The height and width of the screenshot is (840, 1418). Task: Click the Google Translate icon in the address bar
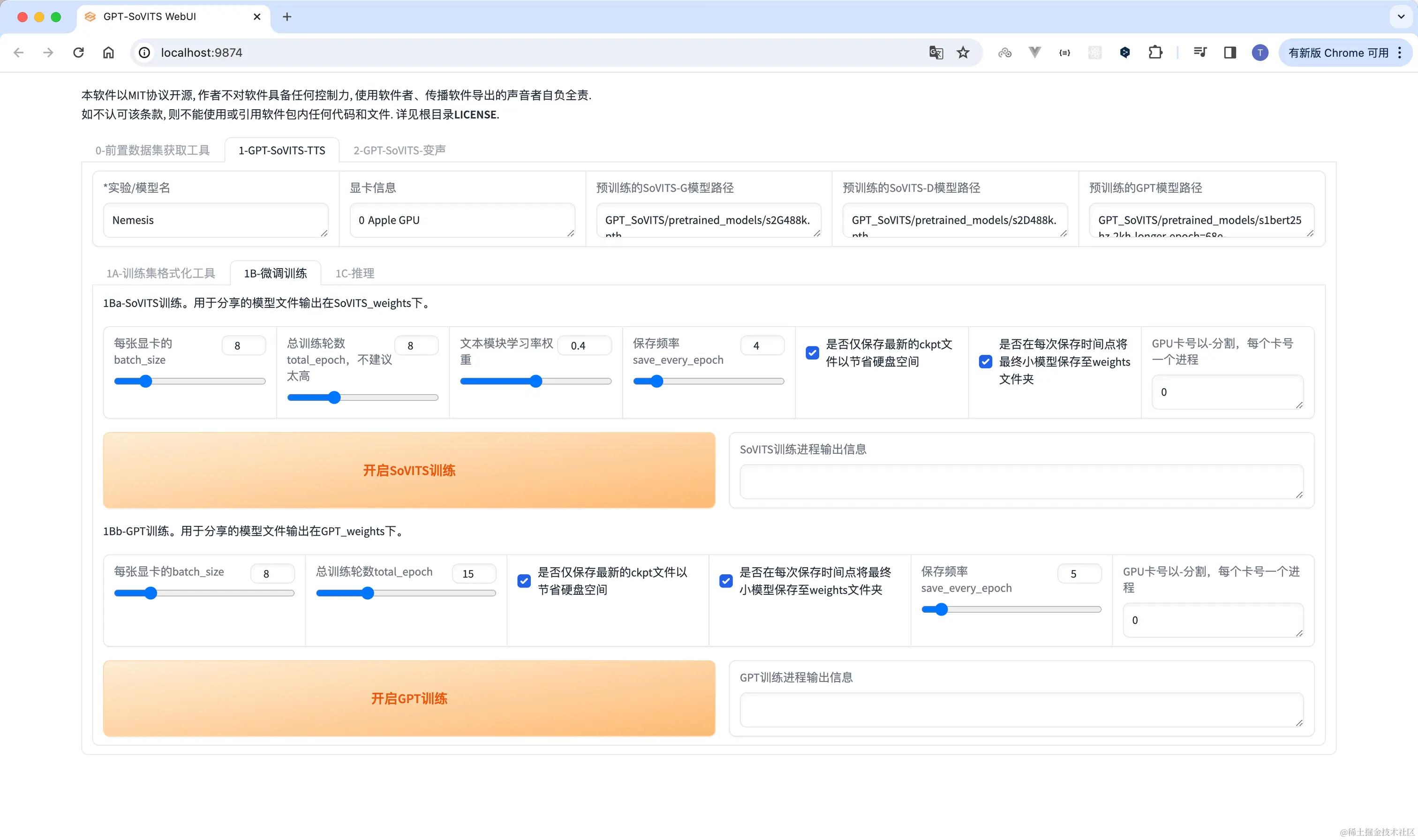[935, 52]
